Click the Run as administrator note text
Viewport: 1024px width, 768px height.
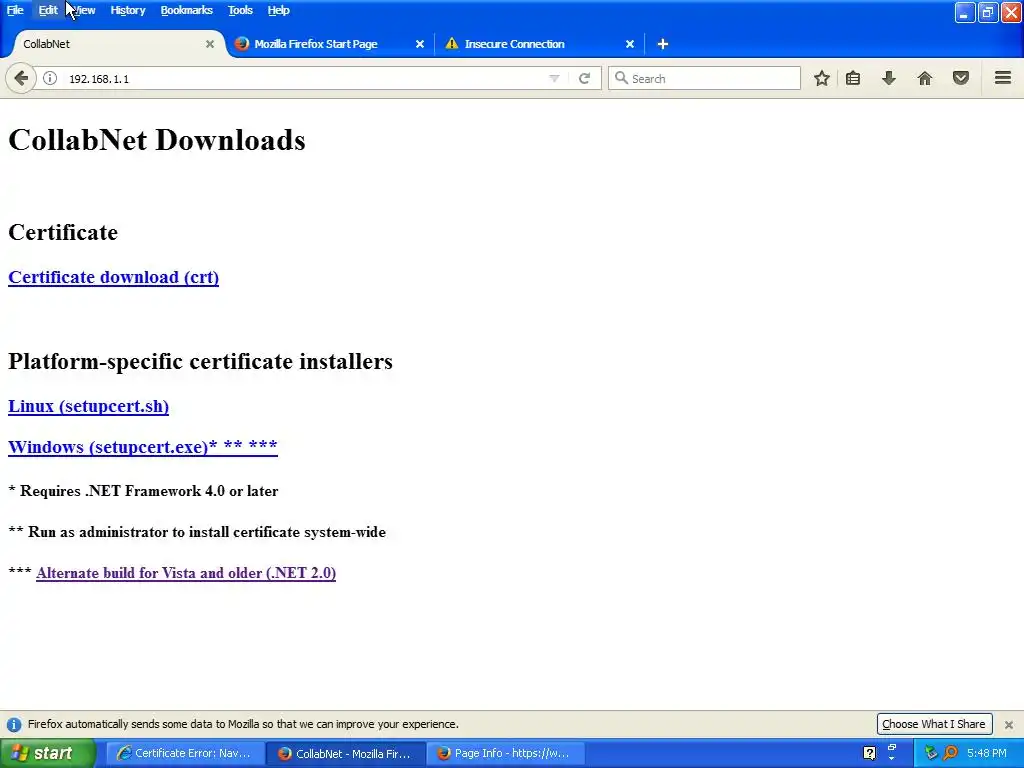[197, 532]
